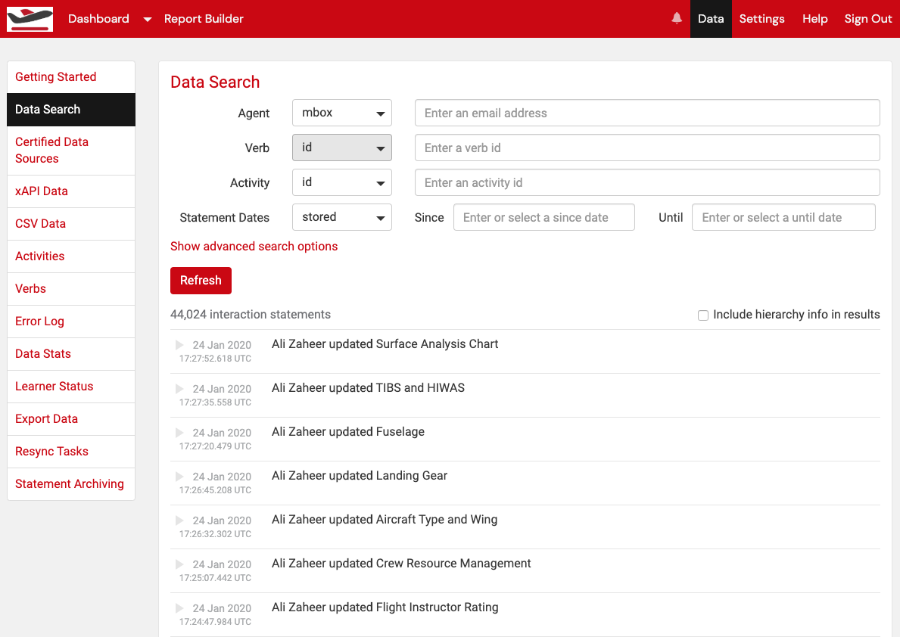The image size is (900, 637).
Task: Select the Data tab in top bar
Action: [x=711, y=19]
